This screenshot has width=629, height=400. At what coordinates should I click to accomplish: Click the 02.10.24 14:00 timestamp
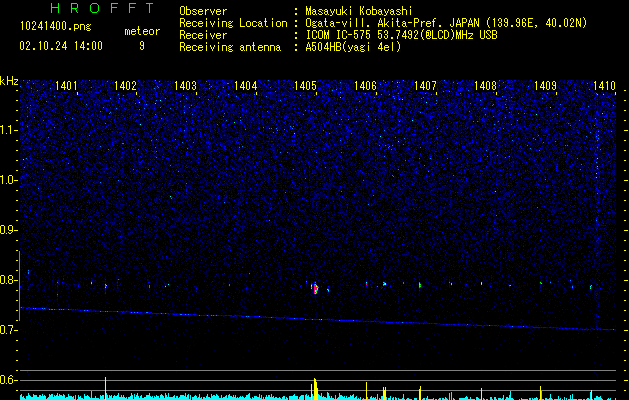coord(61,45)
